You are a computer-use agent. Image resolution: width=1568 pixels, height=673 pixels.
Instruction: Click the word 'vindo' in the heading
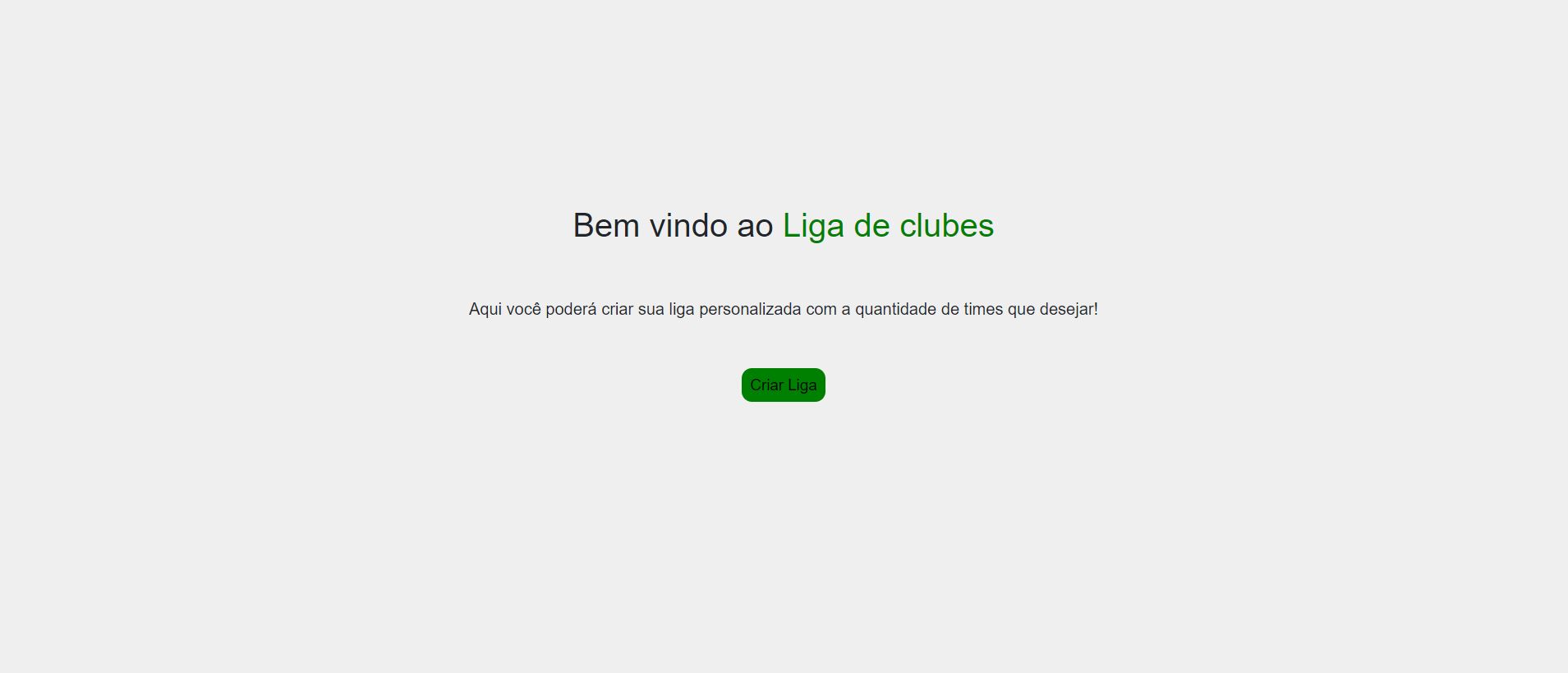click(688, 226)
